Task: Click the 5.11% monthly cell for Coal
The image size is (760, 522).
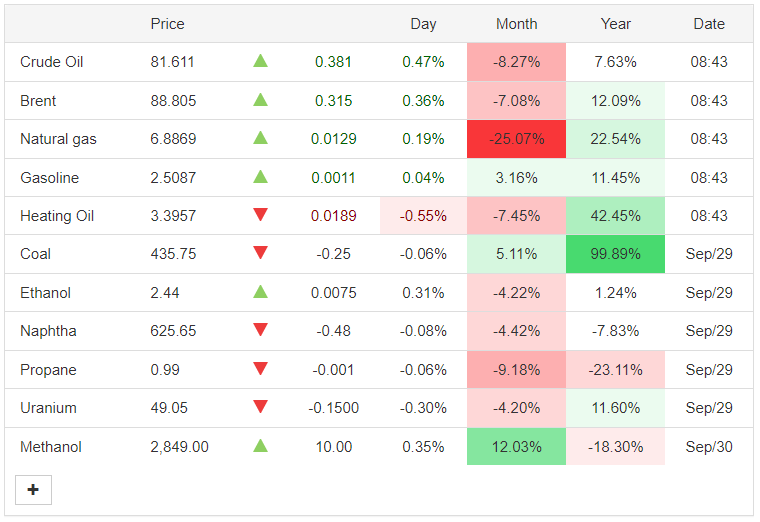Action: tap(517, 254)
